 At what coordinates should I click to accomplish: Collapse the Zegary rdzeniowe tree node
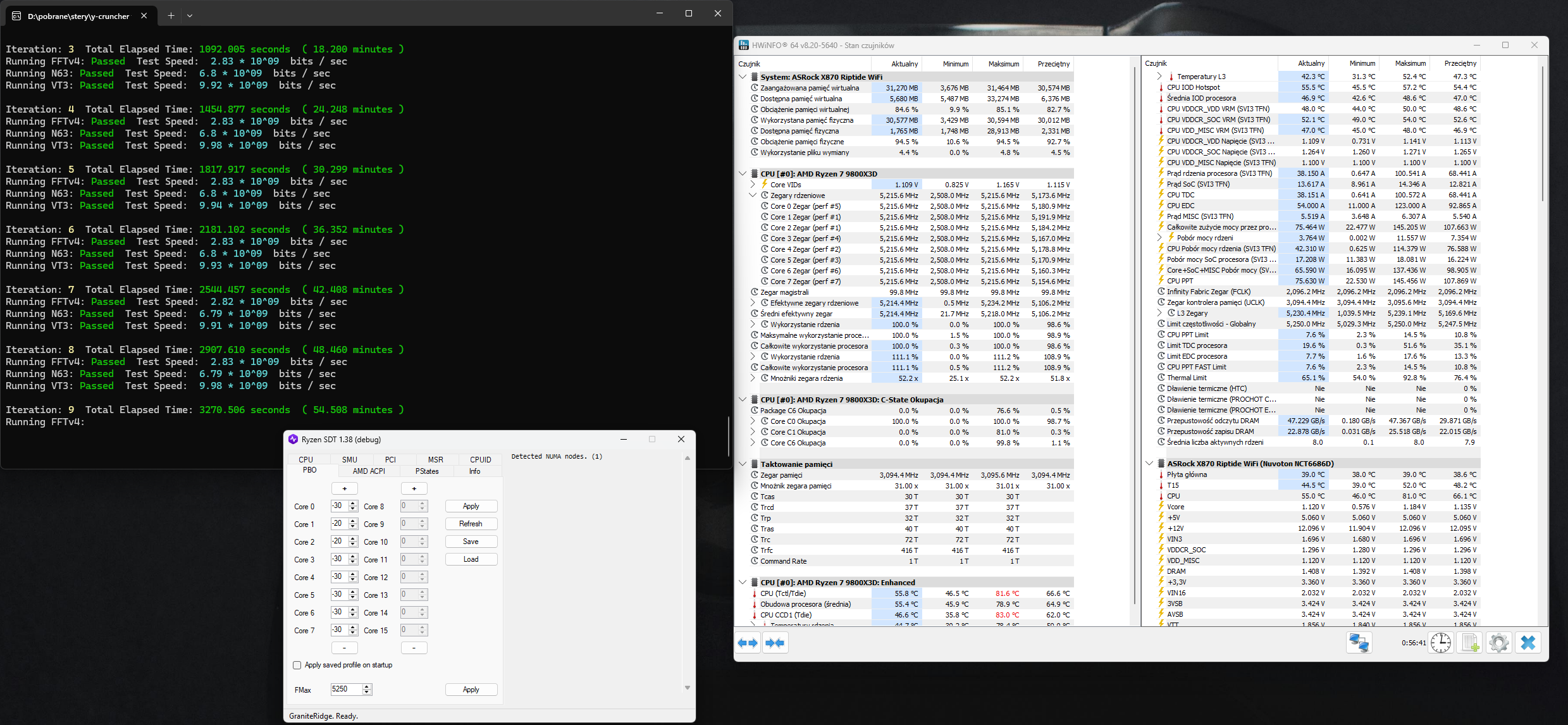753,195
